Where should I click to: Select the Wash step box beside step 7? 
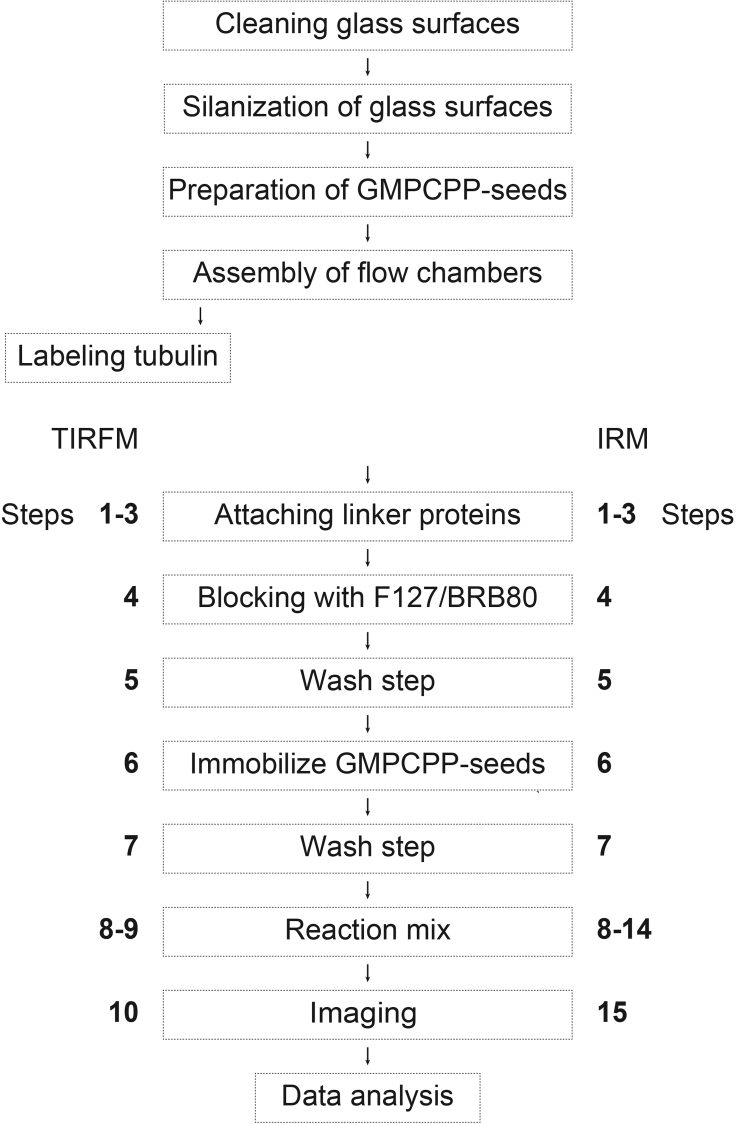368,847
